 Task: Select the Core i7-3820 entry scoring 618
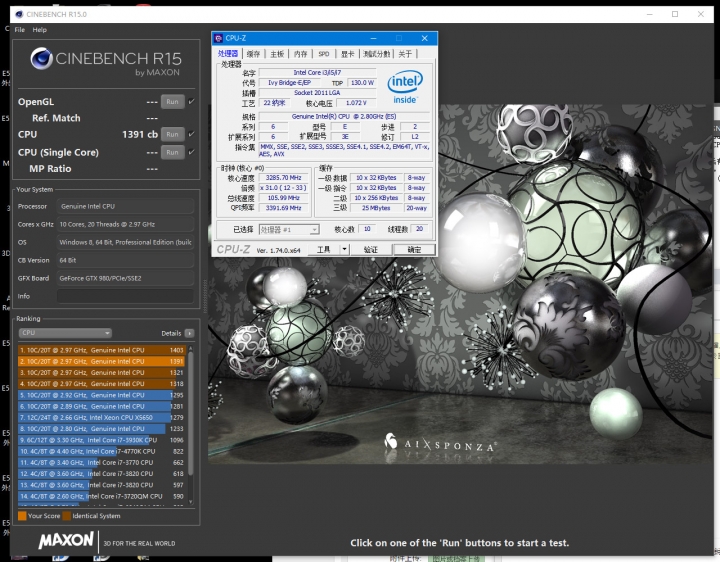click(101, 474)
